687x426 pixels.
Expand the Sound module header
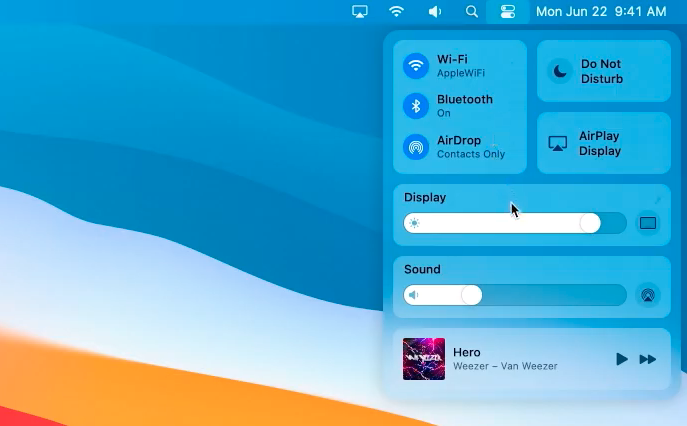pyautogui.click(x=423, y=269)
